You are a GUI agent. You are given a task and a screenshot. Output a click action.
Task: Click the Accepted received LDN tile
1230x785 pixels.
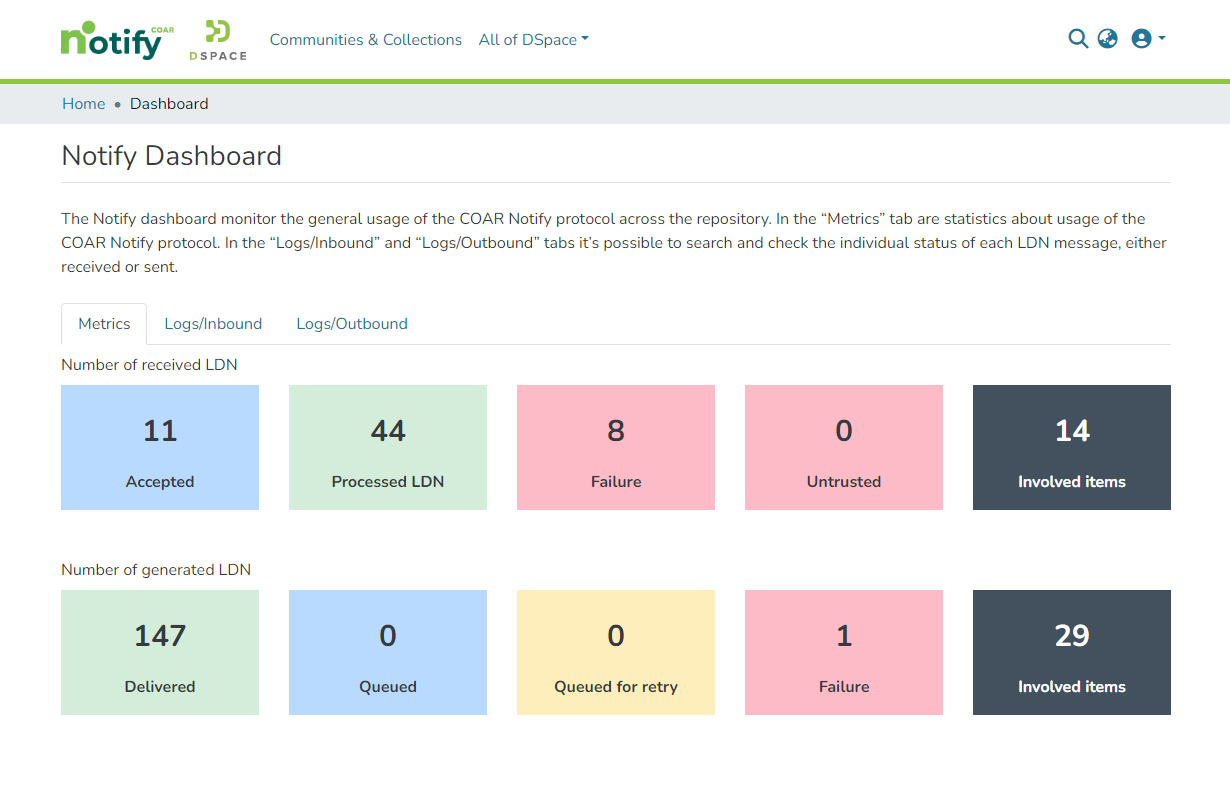click(x=160, y=448)
